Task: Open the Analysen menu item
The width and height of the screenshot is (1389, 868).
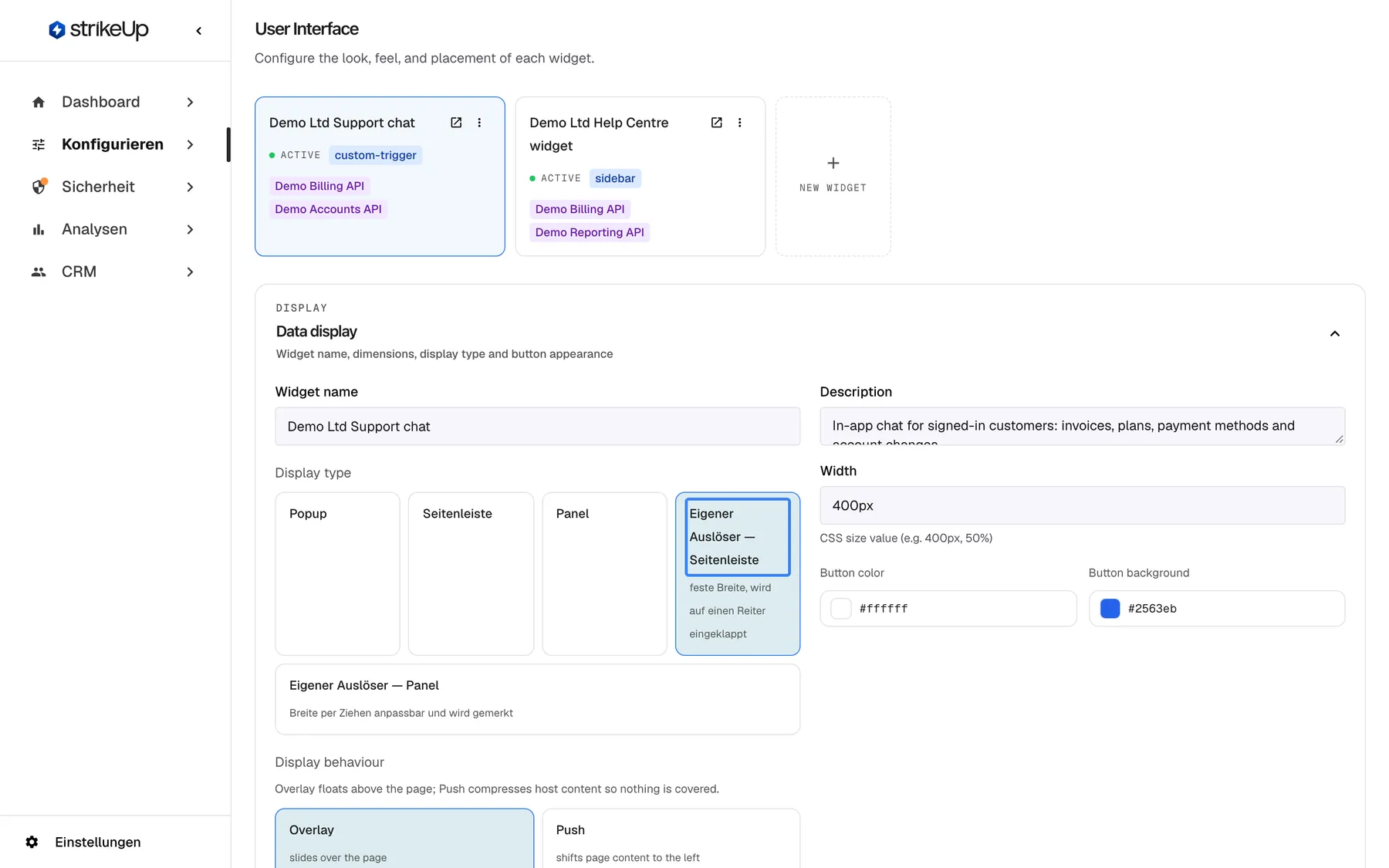Action: coord(114,229)
